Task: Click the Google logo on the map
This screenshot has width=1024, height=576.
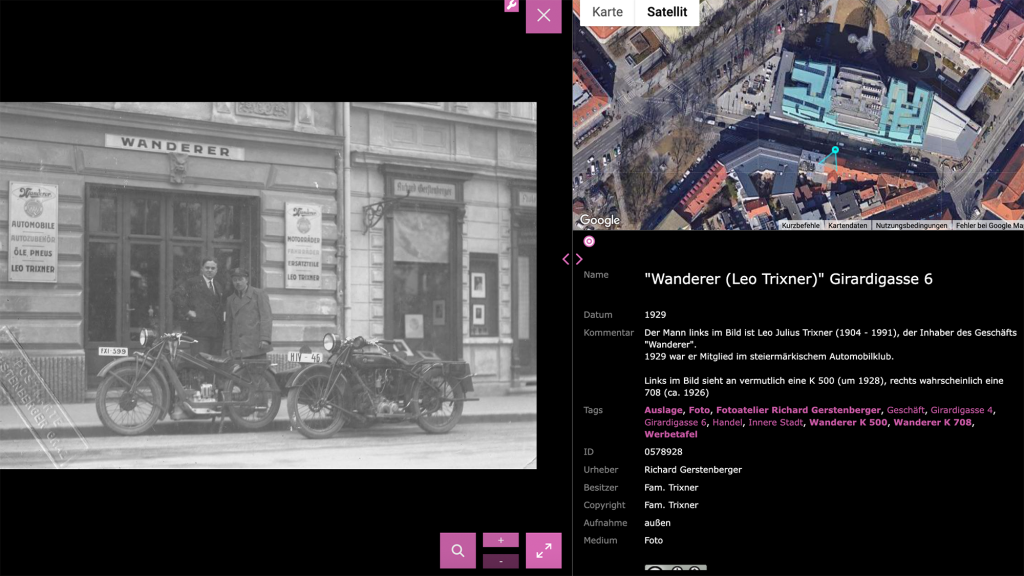Action: 600,220
